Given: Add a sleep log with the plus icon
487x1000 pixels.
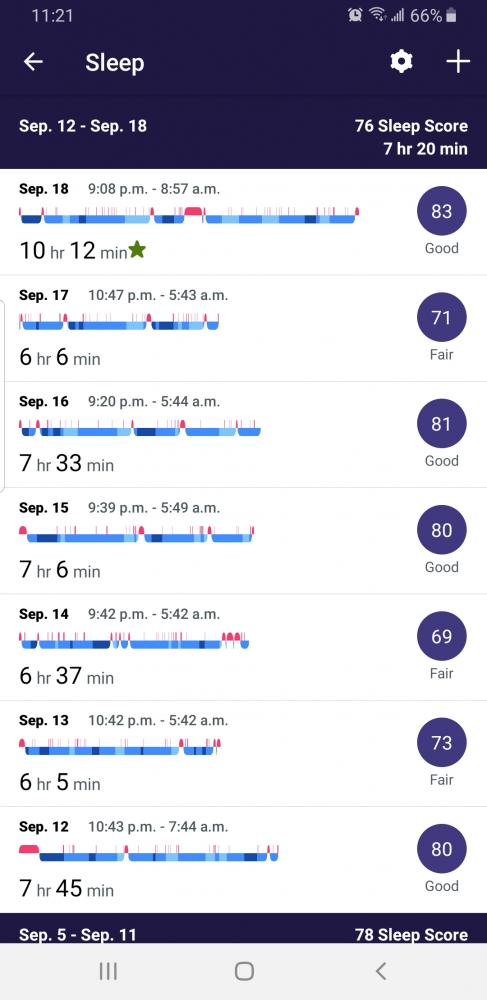Looking at the screenshot, I should point(458,62).
